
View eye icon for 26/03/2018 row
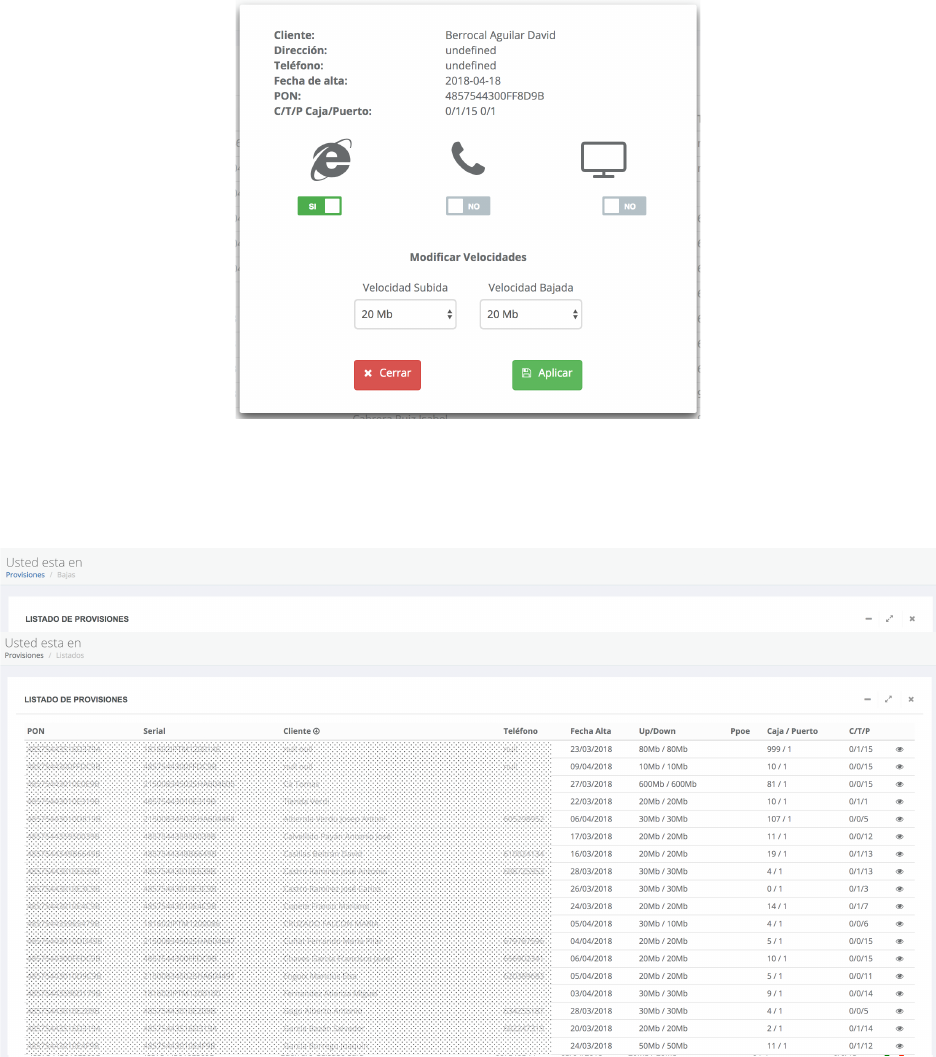pyautogui.click(x=900, y=889)
